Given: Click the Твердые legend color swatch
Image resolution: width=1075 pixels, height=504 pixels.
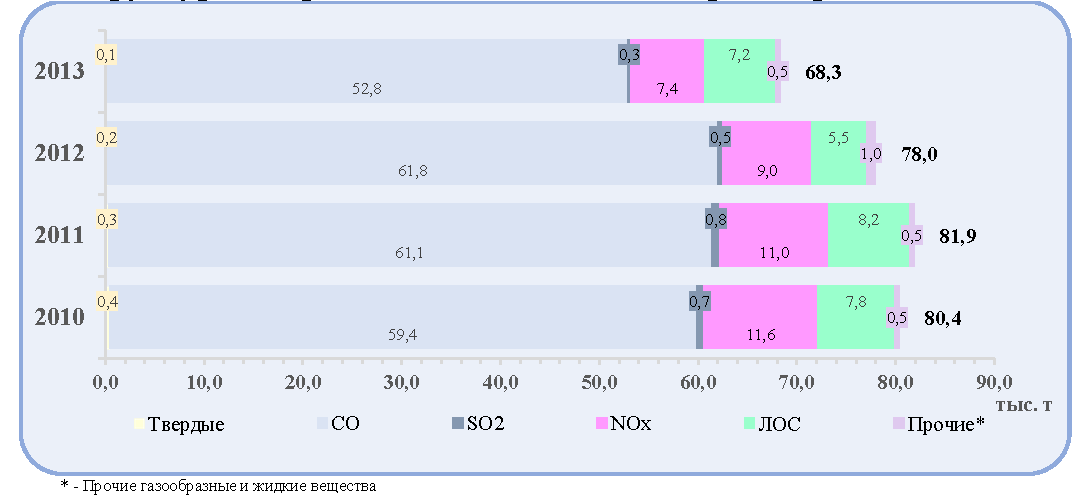Looking at the screenshot, I should coord(138,424).
